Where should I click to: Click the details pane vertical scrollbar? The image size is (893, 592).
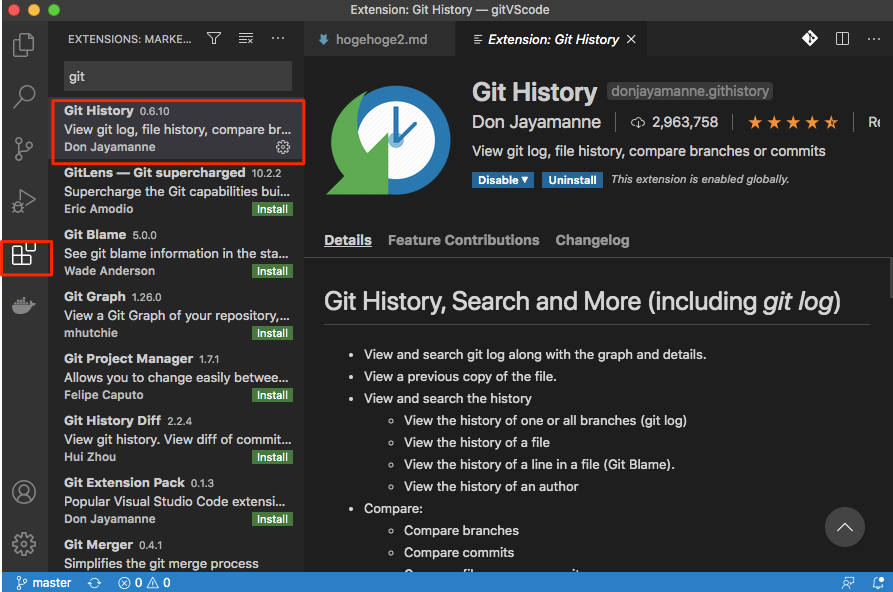pyautogui.click(x=890, y=276)
